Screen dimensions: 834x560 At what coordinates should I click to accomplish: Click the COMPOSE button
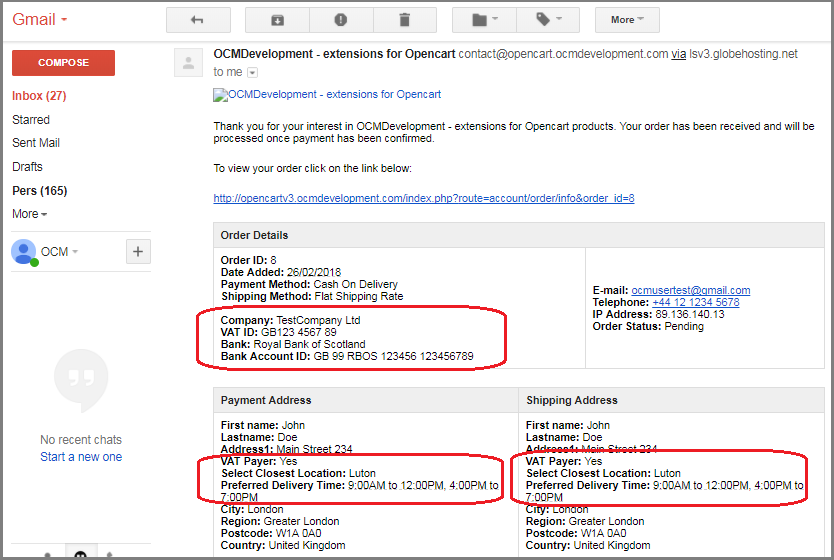click(x=63, y=63)
